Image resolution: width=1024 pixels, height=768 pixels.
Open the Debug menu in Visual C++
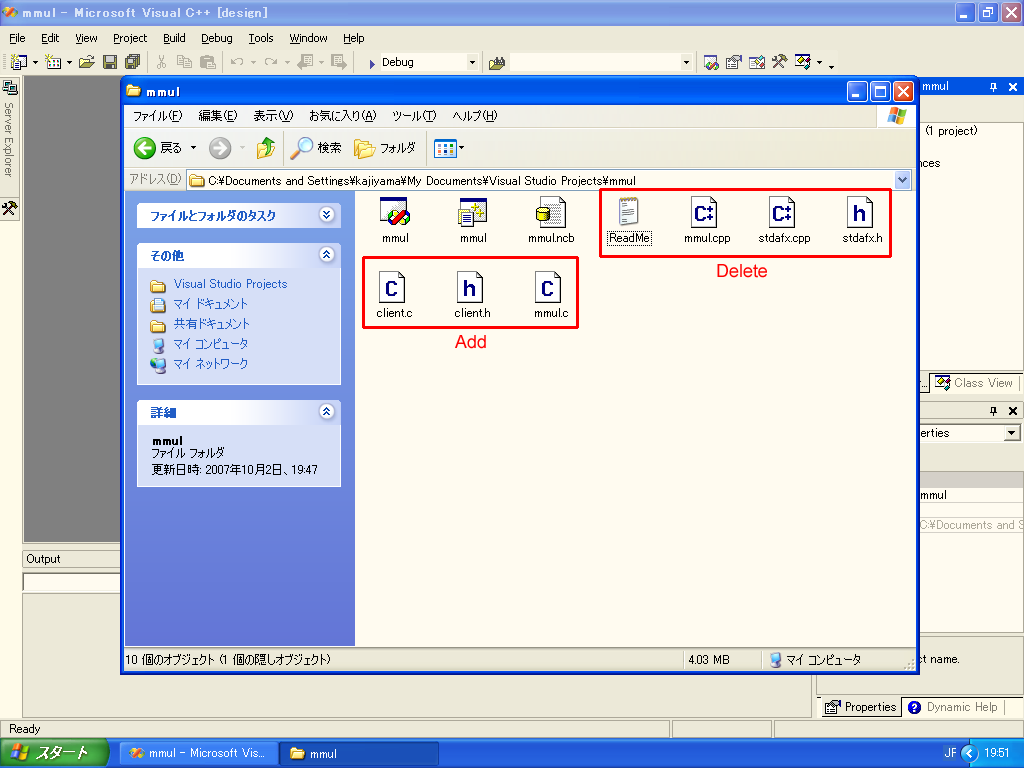[217, 38]
